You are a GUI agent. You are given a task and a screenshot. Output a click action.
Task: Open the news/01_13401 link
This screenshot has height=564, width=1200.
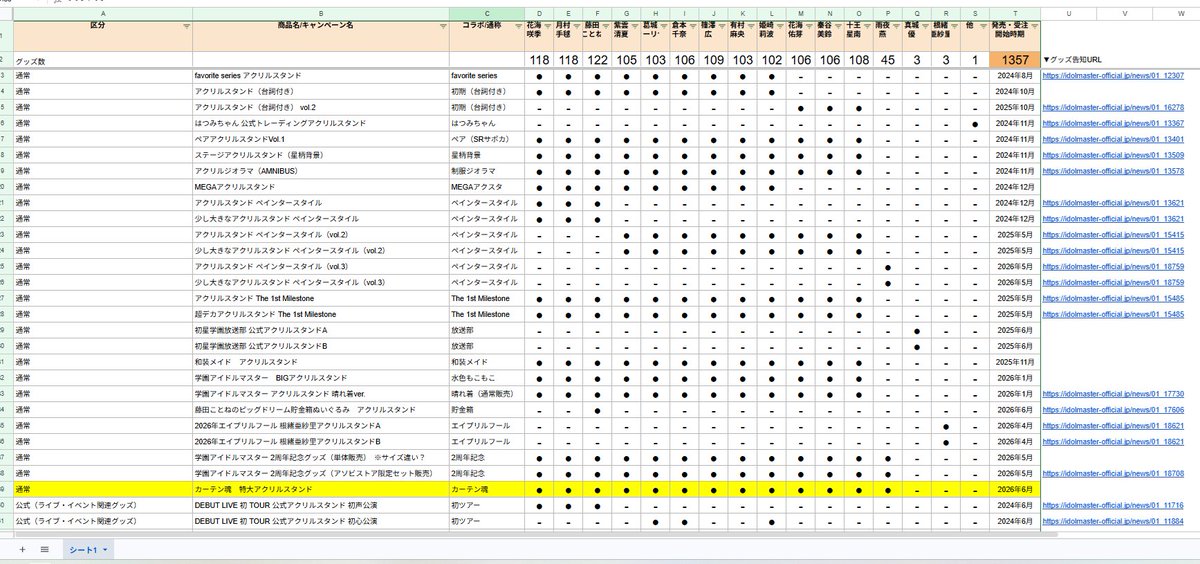pos(1113,139)
